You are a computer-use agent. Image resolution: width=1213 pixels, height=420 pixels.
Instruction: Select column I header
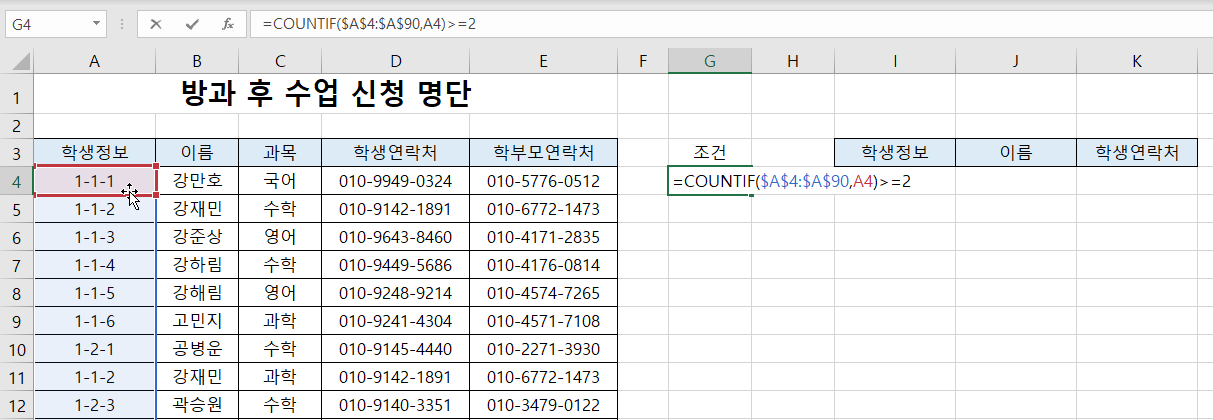(x=895, y=62)
